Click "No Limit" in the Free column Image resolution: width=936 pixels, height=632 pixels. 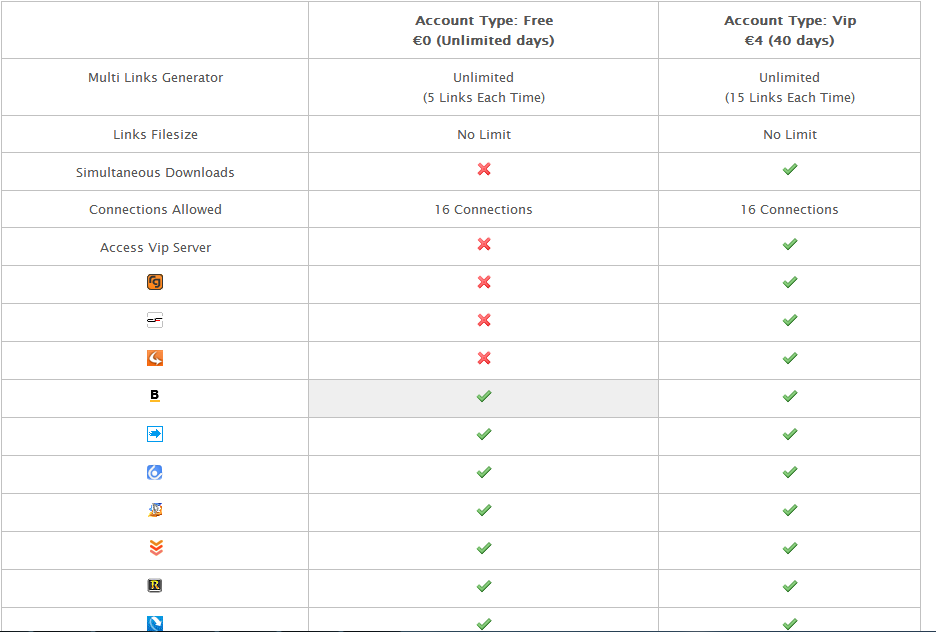point(484,135)
